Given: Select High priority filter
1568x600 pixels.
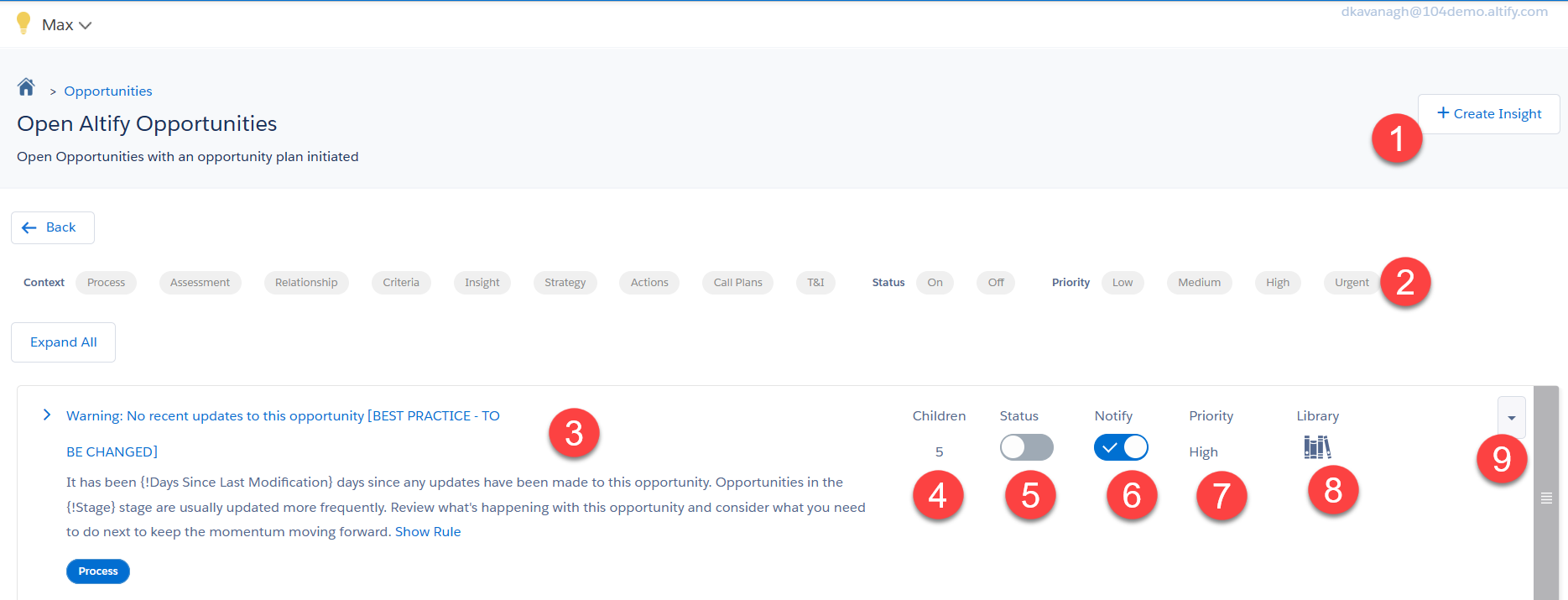Looking at the screenshot, I should click(1278, 283).
